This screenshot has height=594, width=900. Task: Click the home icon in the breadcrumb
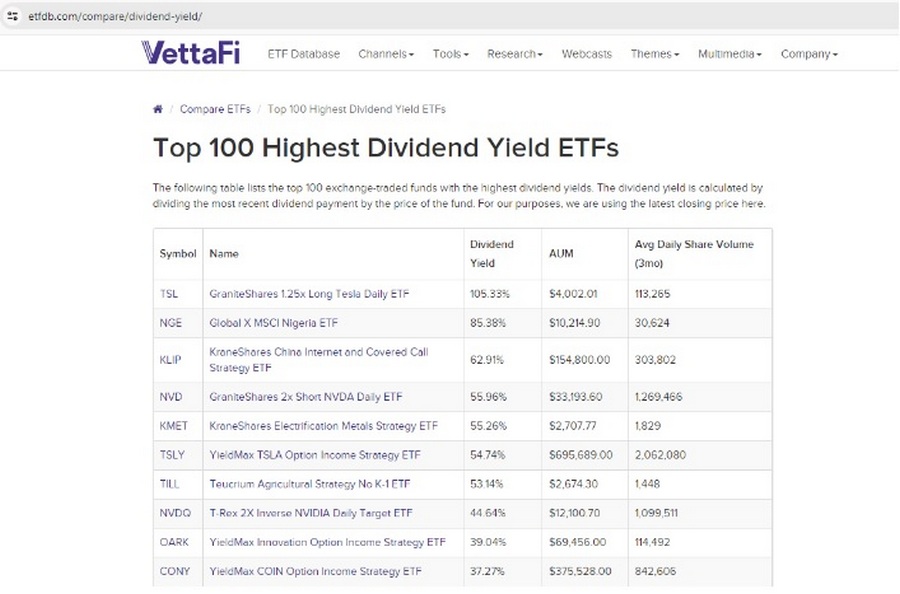pyautogui.click(x=158, y=109)
